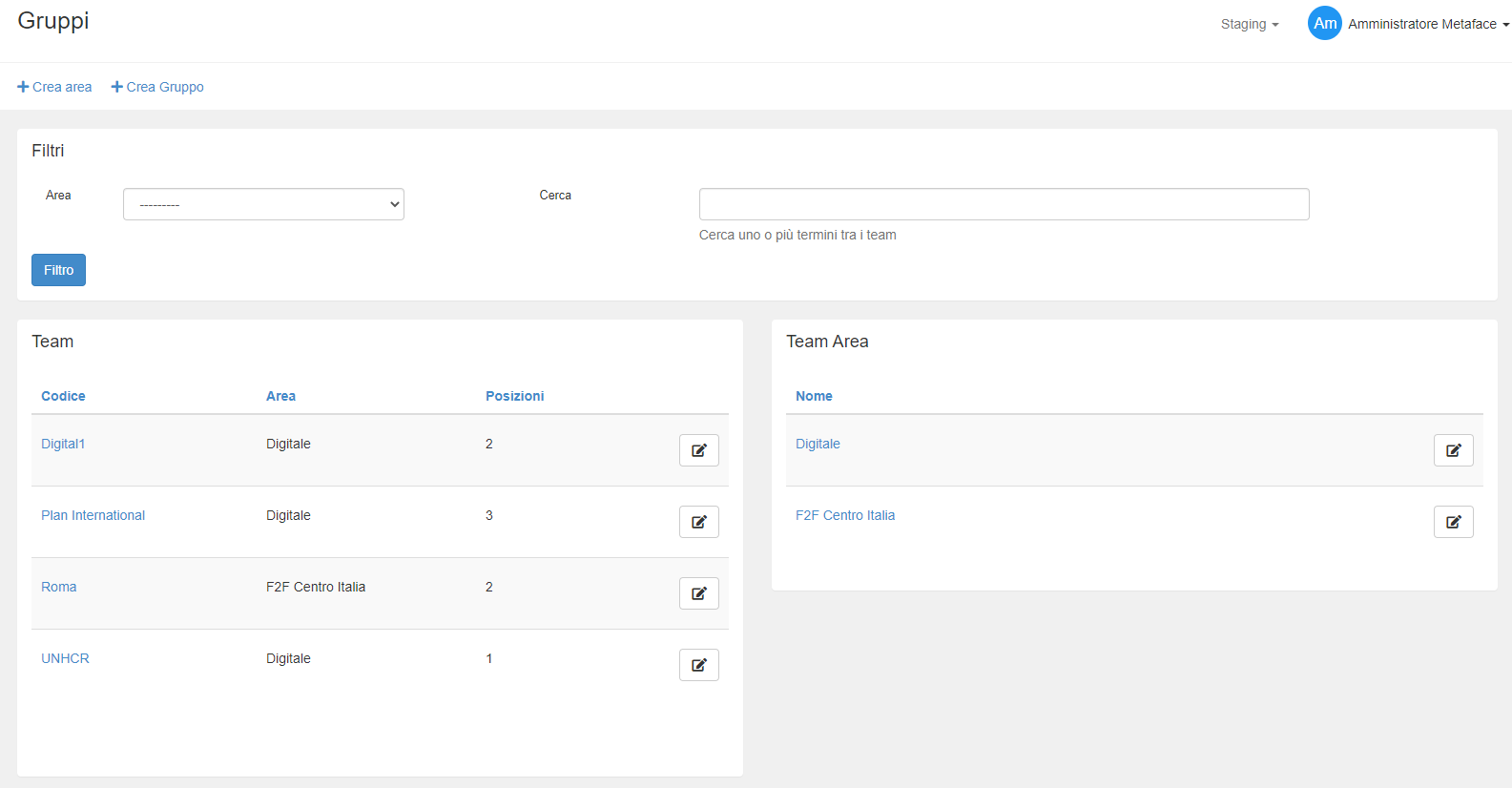Sort the Team table by Area header
This screenshot has height=788, width=1512.
[280, 396]
